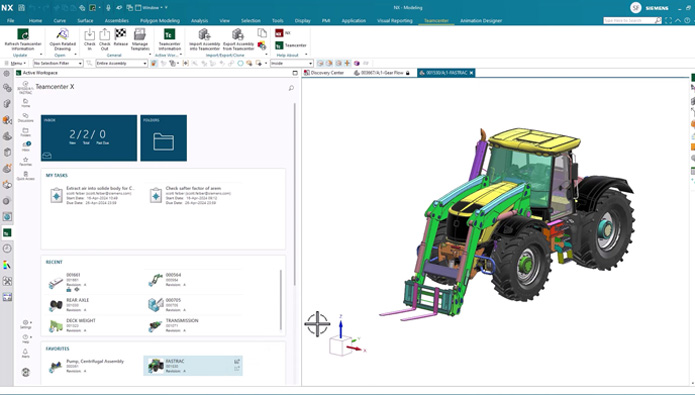Select Home icon in Active Workspace sidebar
The image size is (695, 395).
(x=26, y=103)
